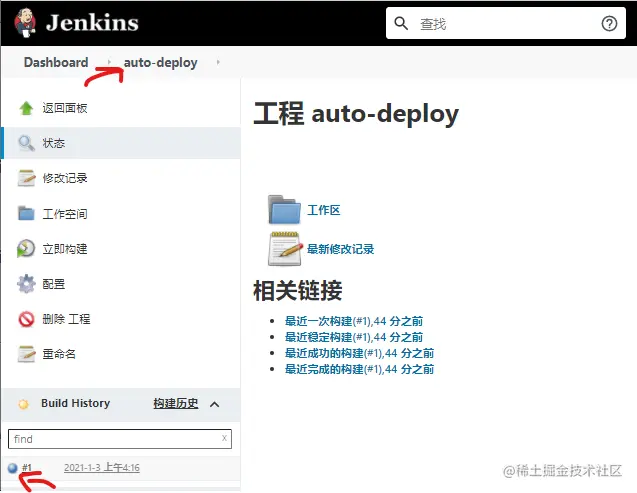
Task: Open the 工作区 link
Action: tap(323, 210)
